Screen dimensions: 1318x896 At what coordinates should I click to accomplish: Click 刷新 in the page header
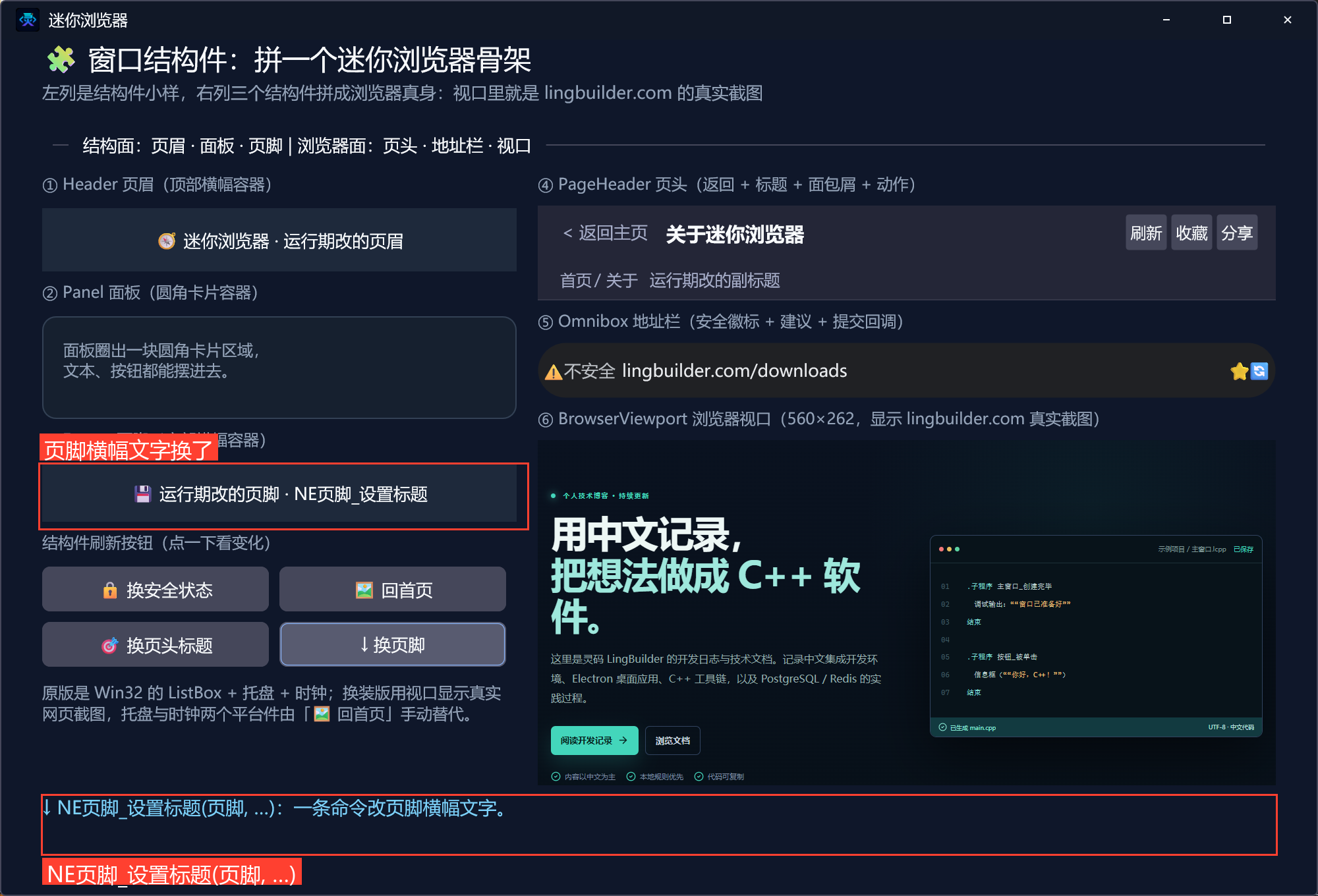pos(1146,233)
